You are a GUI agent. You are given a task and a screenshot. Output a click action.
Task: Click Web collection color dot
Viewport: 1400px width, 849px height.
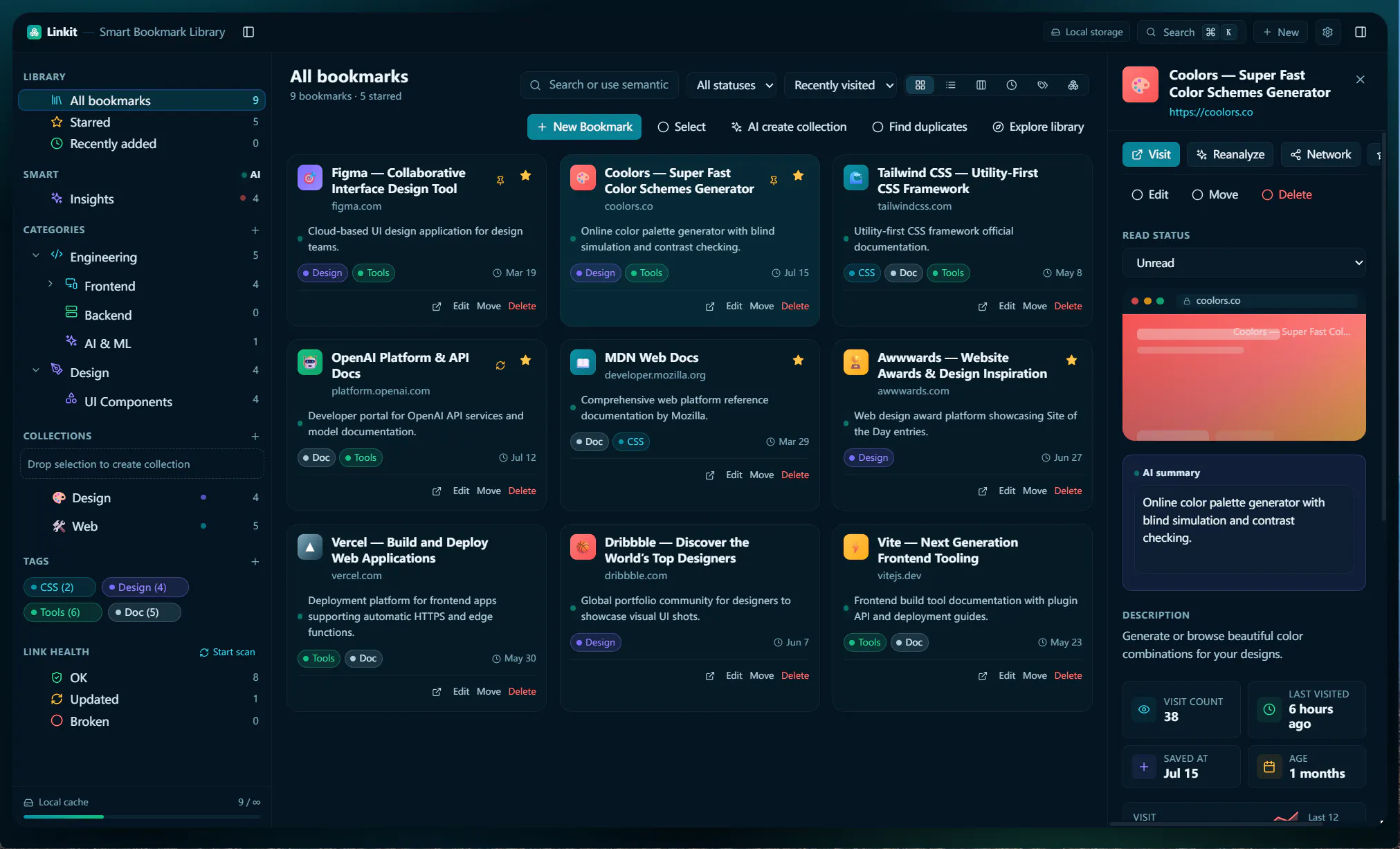(203, 526)
